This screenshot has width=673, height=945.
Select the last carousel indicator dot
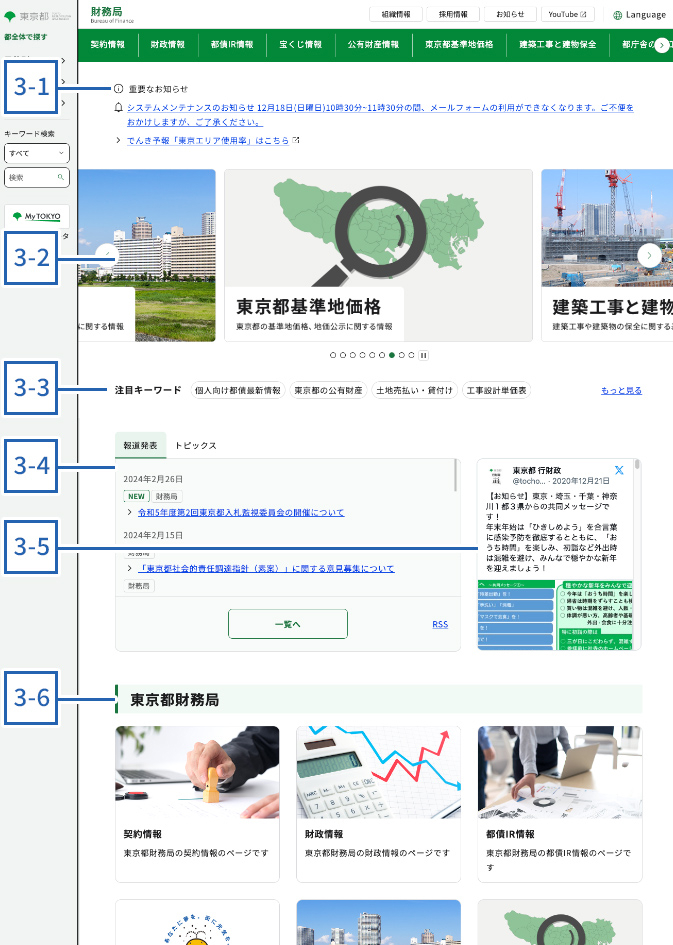[411, 355]
